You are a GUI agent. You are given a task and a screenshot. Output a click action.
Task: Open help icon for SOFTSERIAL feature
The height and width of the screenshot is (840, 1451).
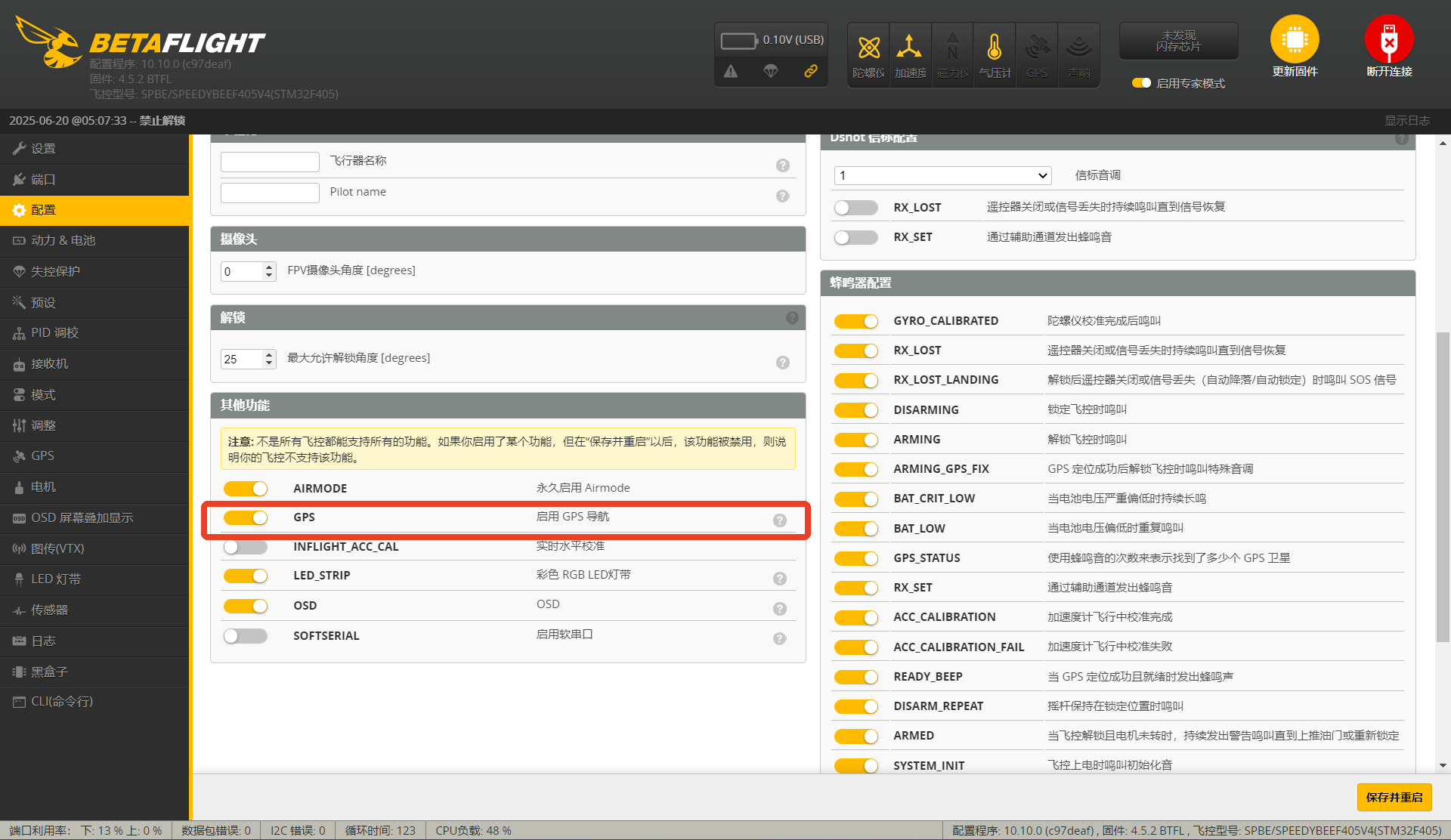coord(780,639)
